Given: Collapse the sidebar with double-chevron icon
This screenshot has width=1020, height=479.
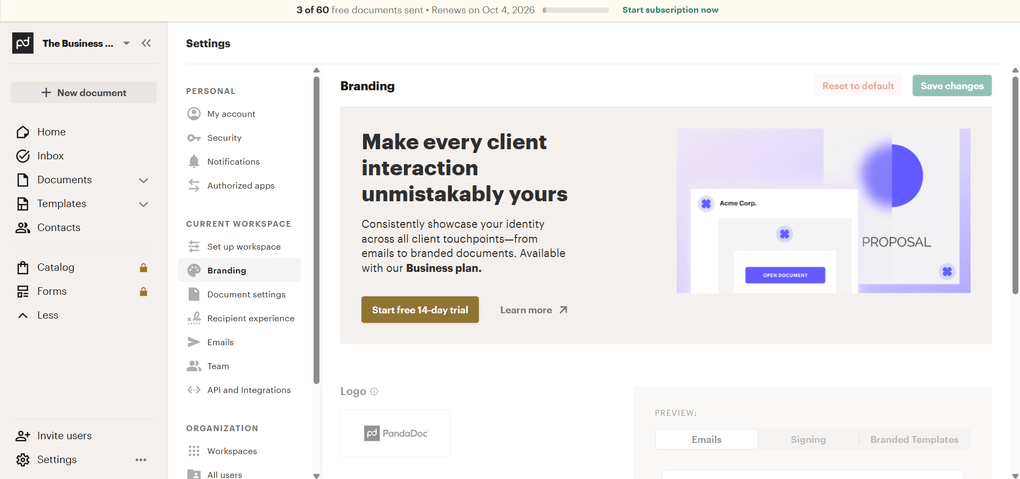Looking at the screenshot, I should [x=146, y=44].
